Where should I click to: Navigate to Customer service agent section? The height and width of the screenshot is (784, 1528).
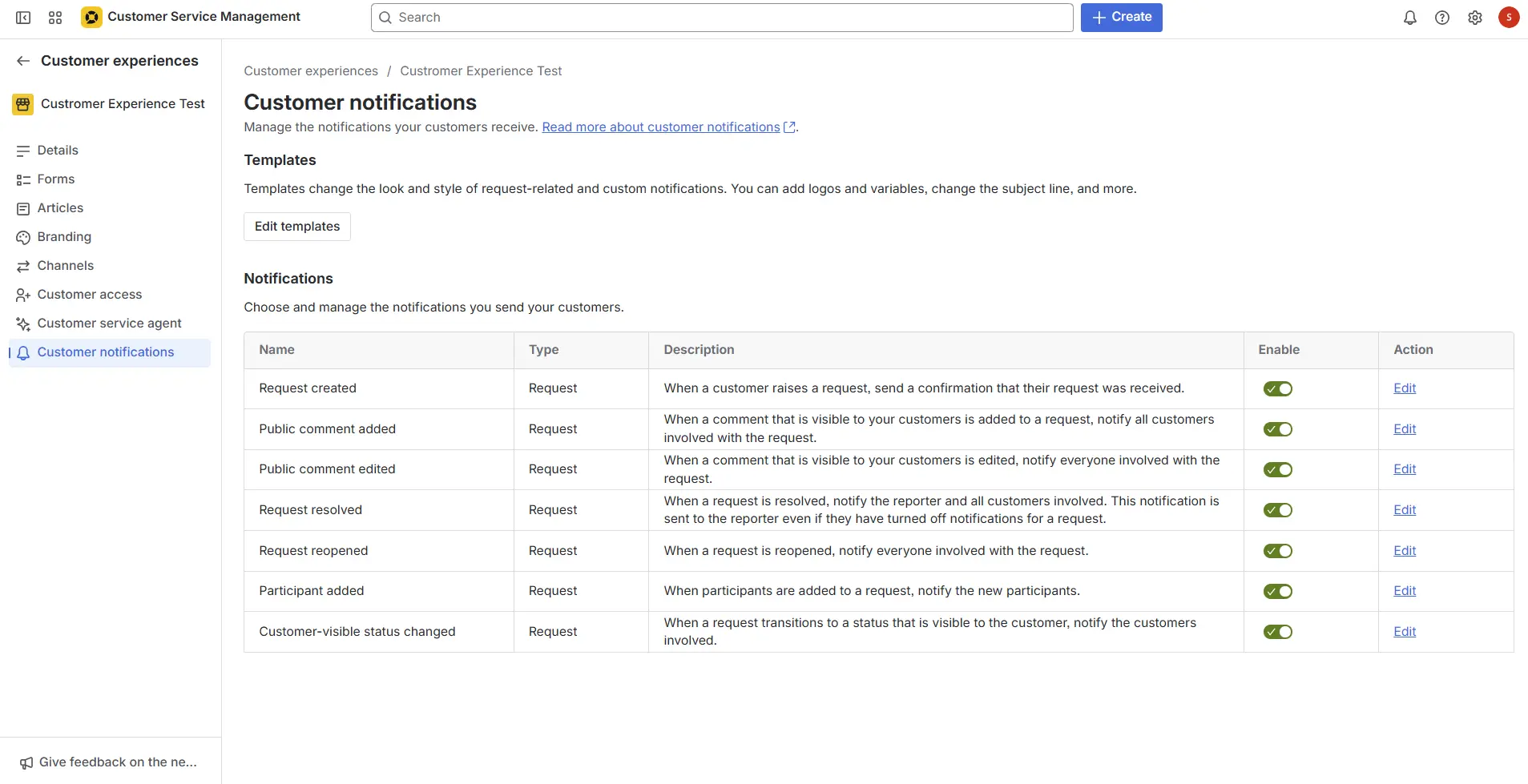(109, 324)
